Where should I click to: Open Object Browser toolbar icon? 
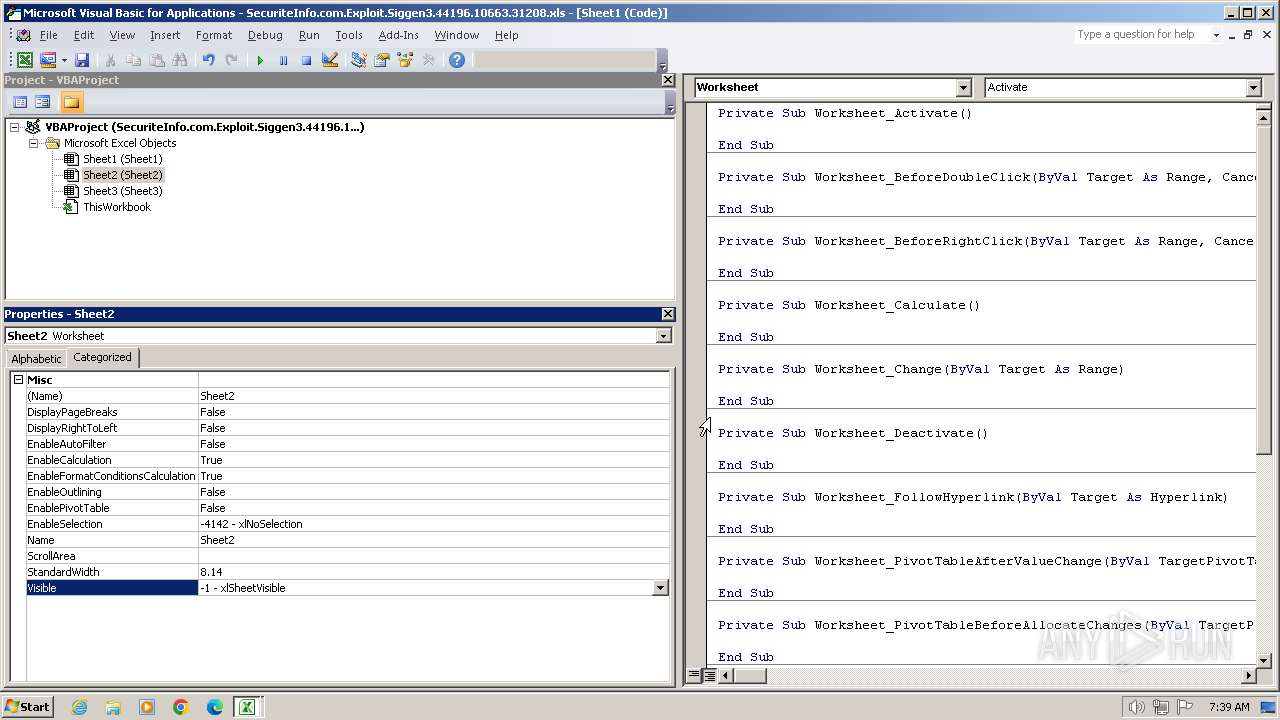pyautogui.click(x=405, y=61)
